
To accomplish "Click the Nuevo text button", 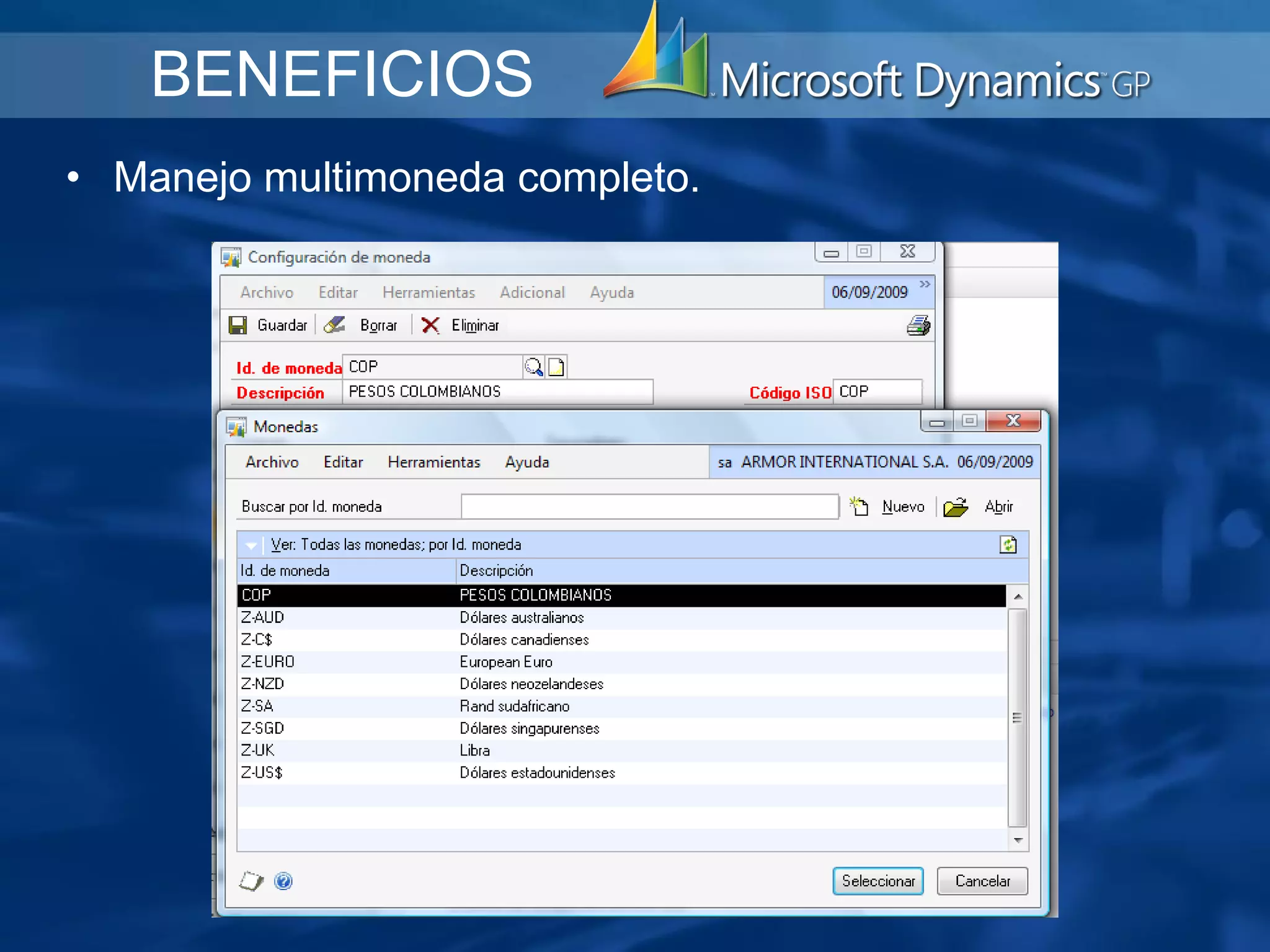I will (903, 506).
